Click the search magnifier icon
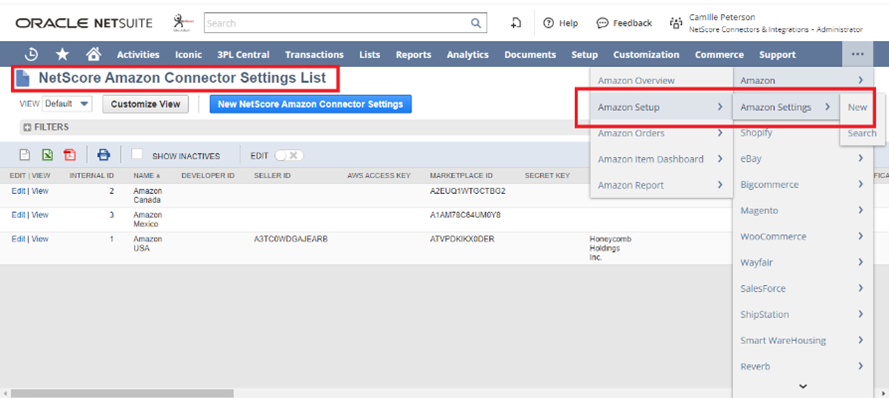The image size is (889, 398). coord(476,23)
